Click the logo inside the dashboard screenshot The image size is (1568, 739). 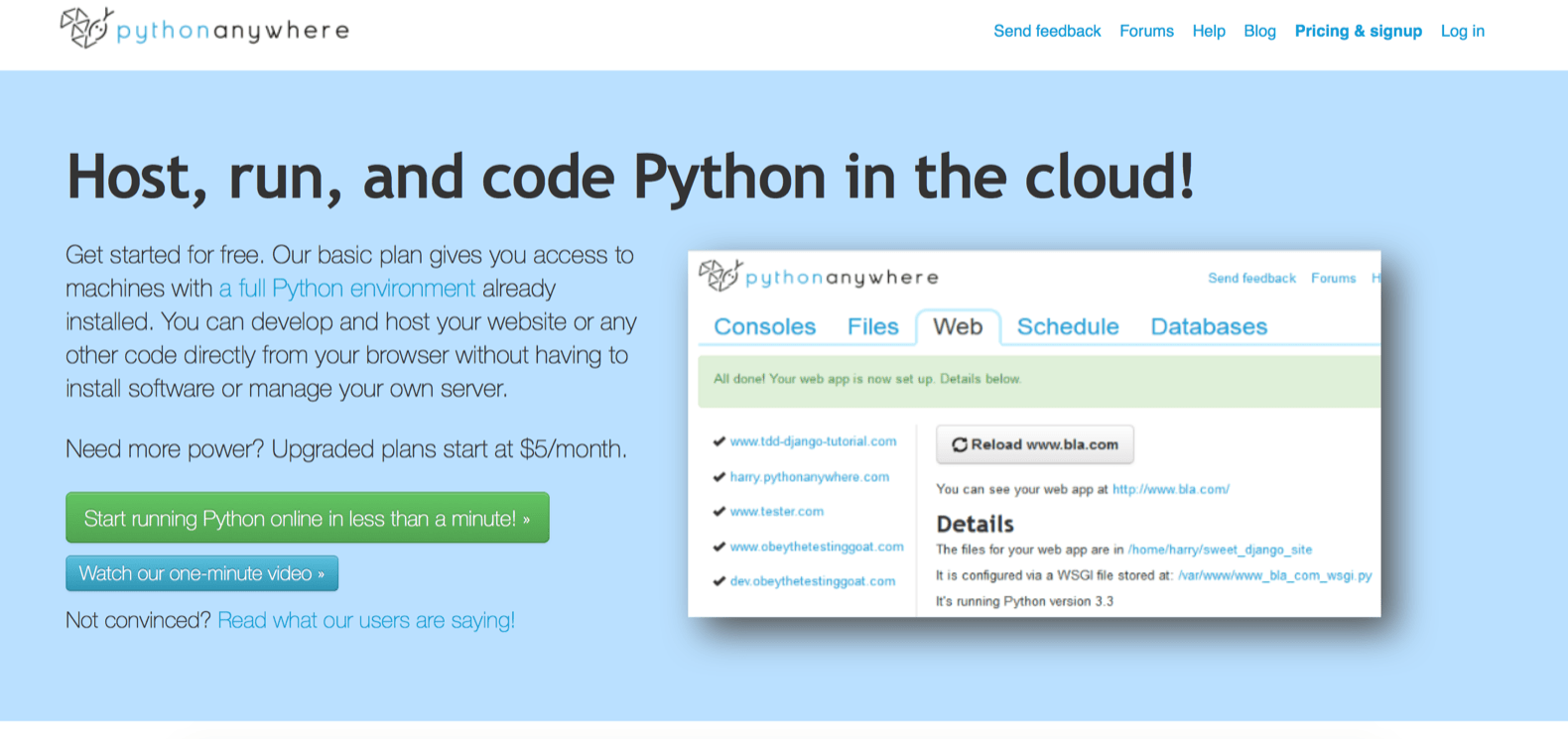click(818, 276)
